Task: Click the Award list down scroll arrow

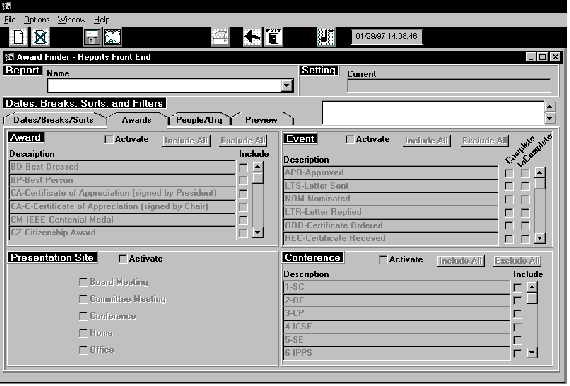Action: pyautogui.click(x=258, y=233)
